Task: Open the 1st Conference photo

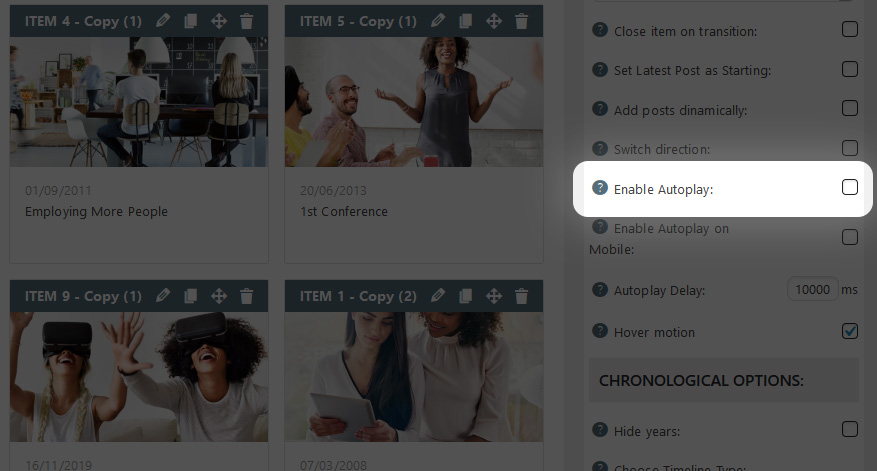Action: 414,102
